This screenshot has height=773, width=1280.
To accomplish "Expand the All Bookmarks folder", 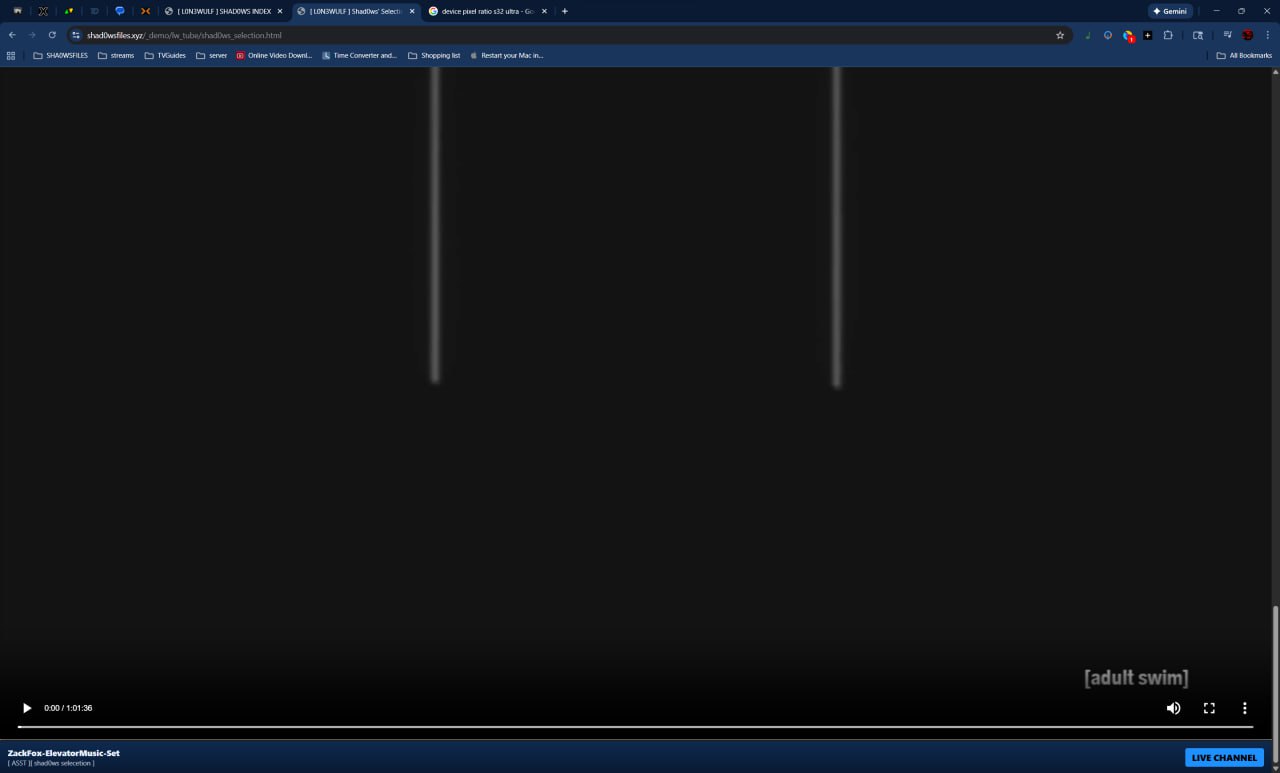I will (x=1244, y=56).
